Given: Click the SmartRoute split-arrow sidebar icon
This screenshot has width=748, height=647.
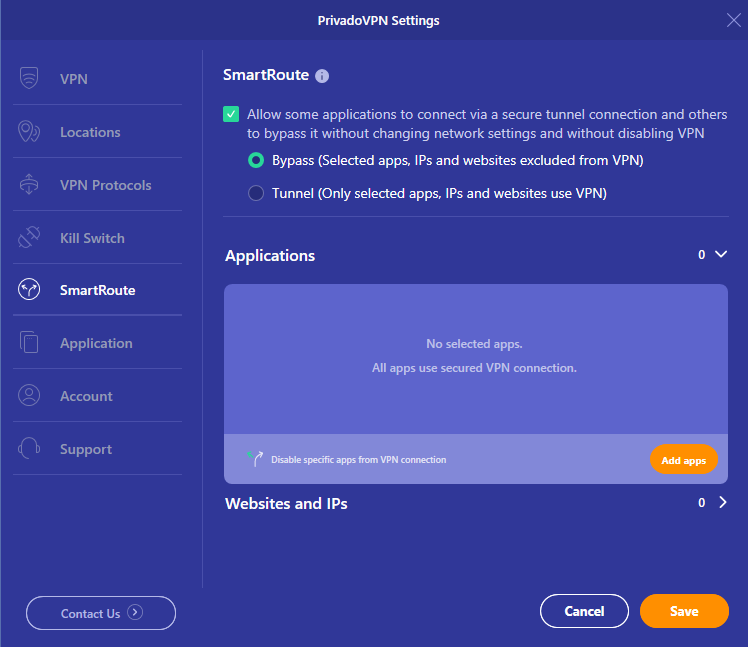Looking at the screenshot, I should tap(29, 290).
